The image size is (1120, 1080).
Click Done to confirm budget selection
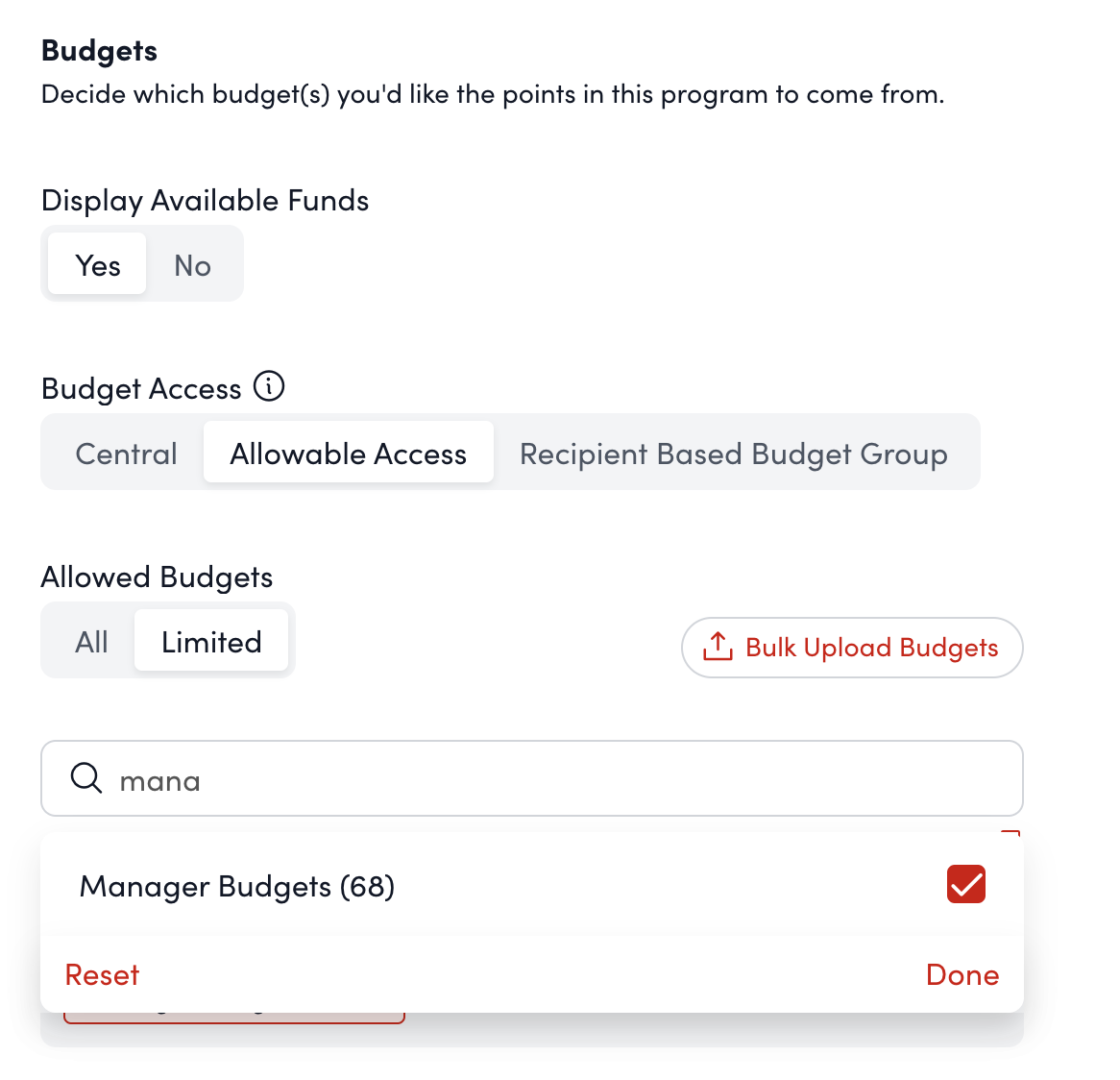(x=962, y=974)
